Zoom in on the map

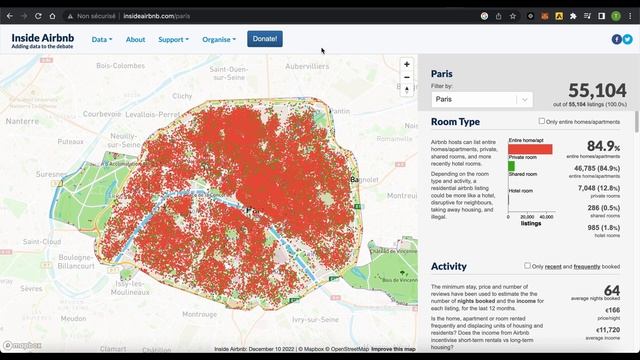407,64
